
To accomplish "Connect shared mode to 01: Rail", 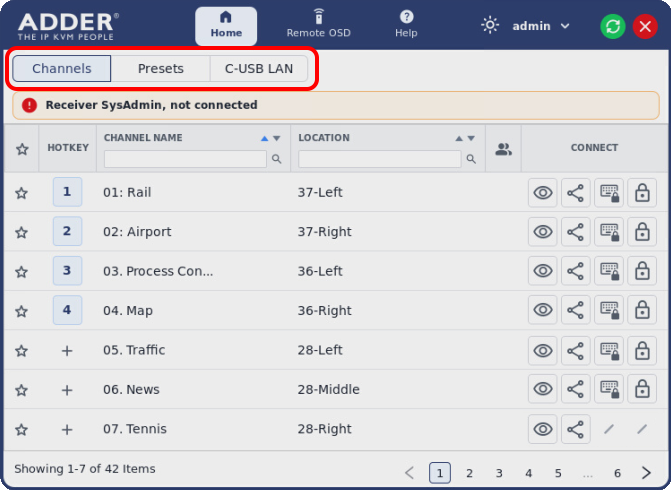I will [576, 193].
